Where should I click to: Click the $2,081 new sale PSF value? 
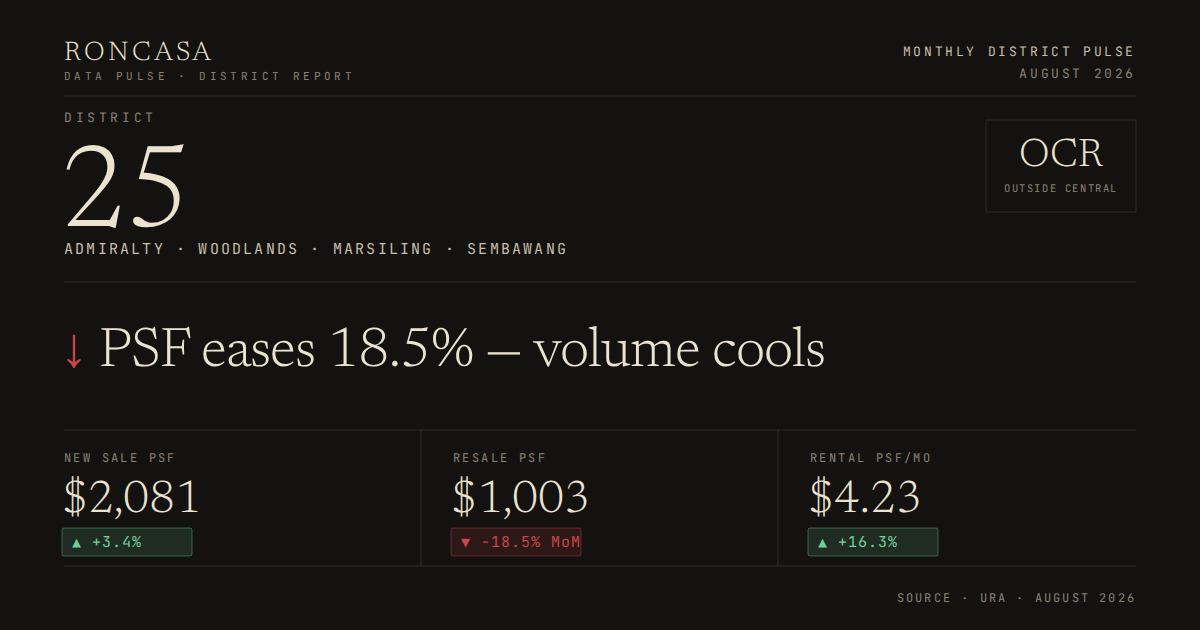click(132, 497)
